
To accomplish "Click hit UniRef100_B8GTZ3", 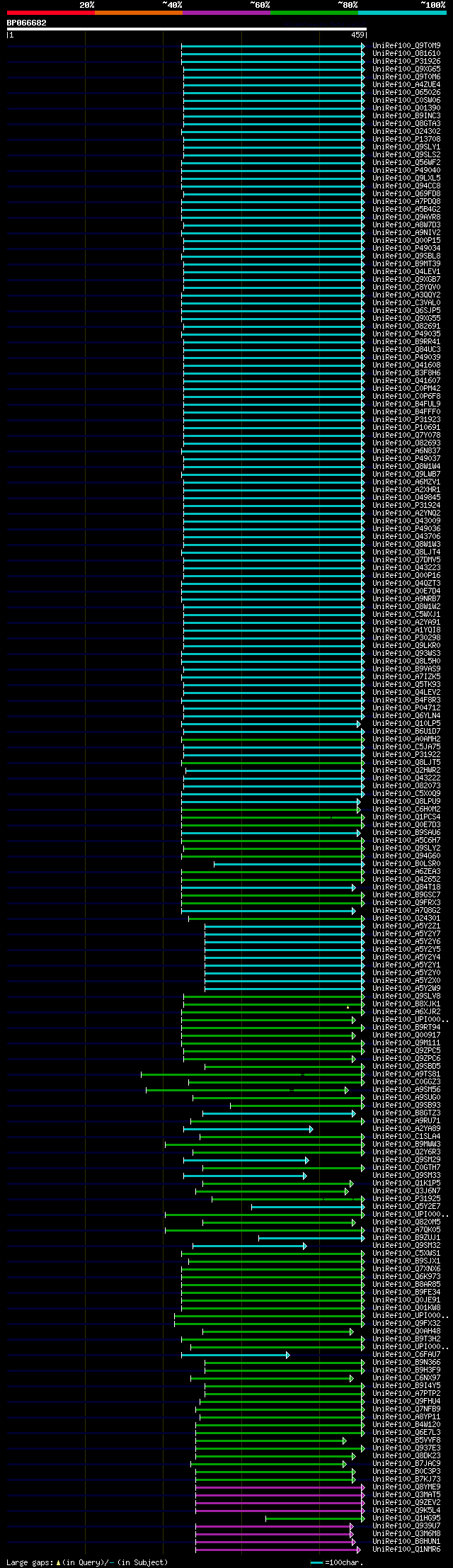I will tap(406, 1113).
